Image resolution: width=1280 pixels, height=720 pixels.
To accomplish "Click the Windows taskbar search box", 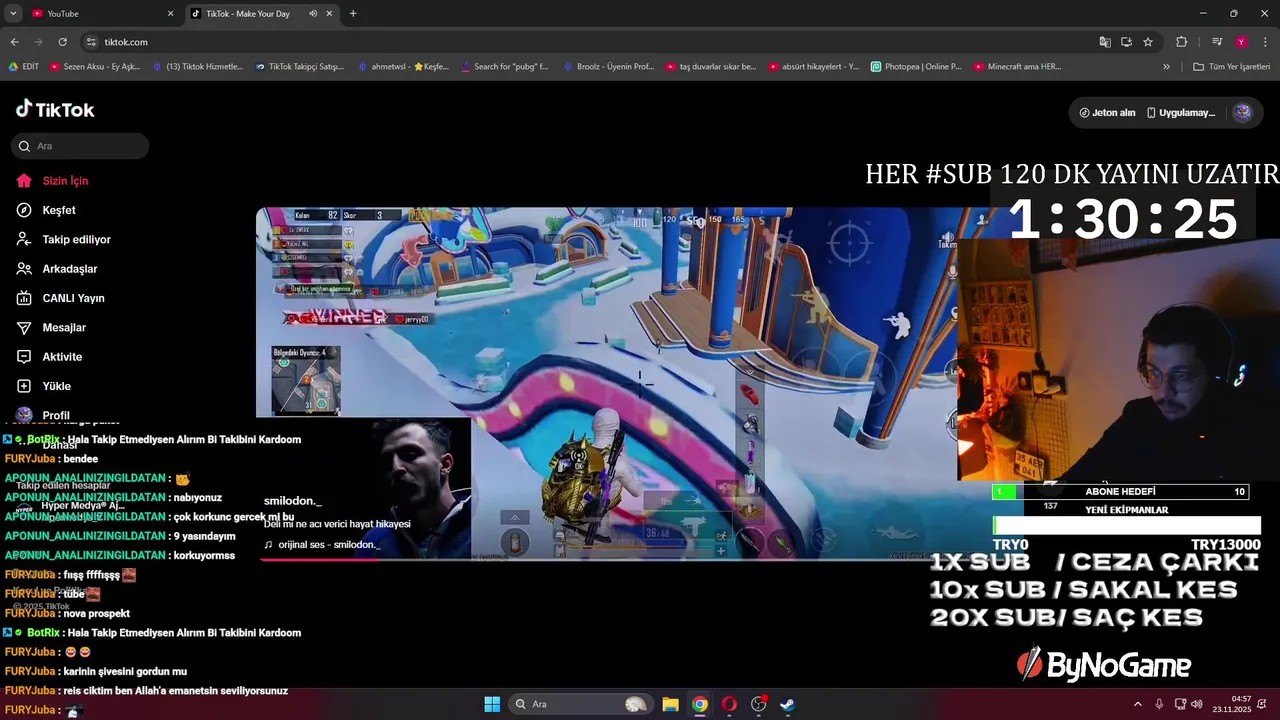I will coord(580,704).
